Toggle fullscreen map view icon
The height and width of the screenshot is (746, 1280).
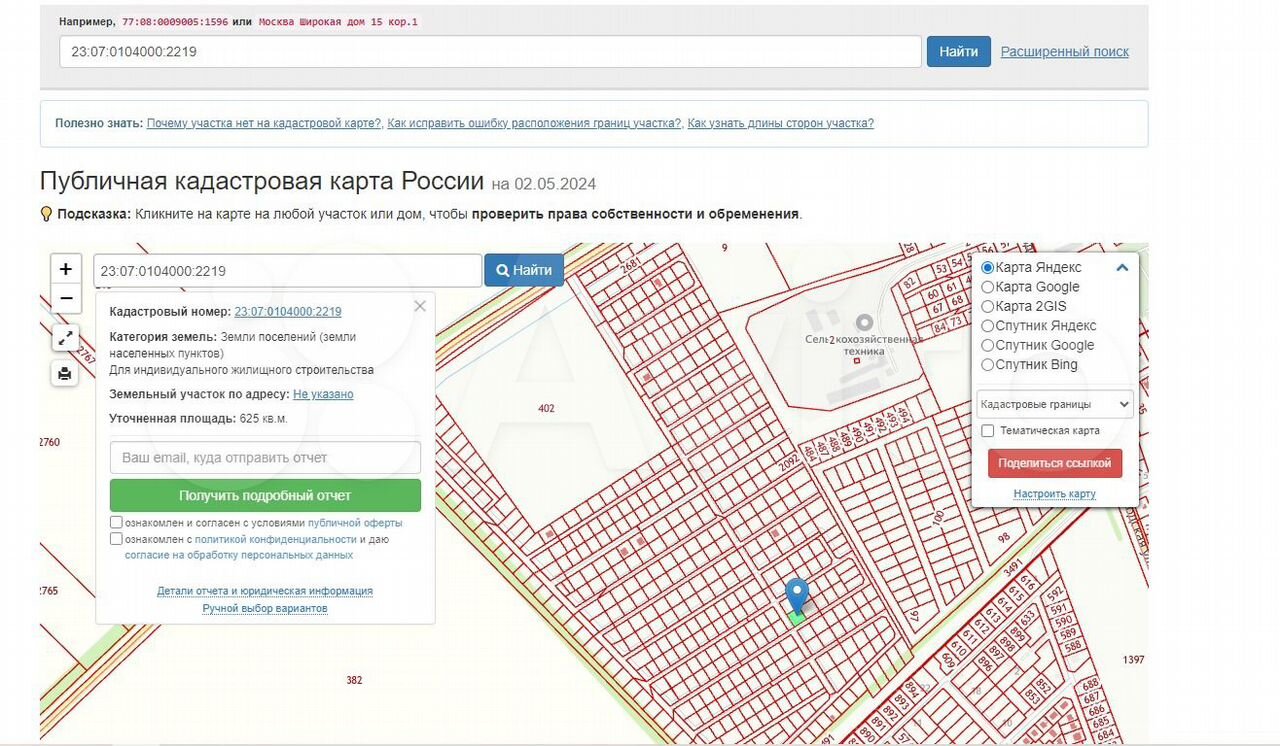(x=65, y=338)
